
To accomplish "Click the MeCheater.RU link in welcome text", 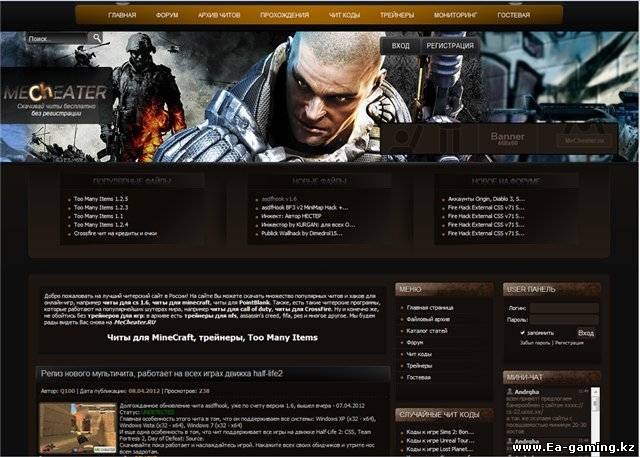I will 135,322.
